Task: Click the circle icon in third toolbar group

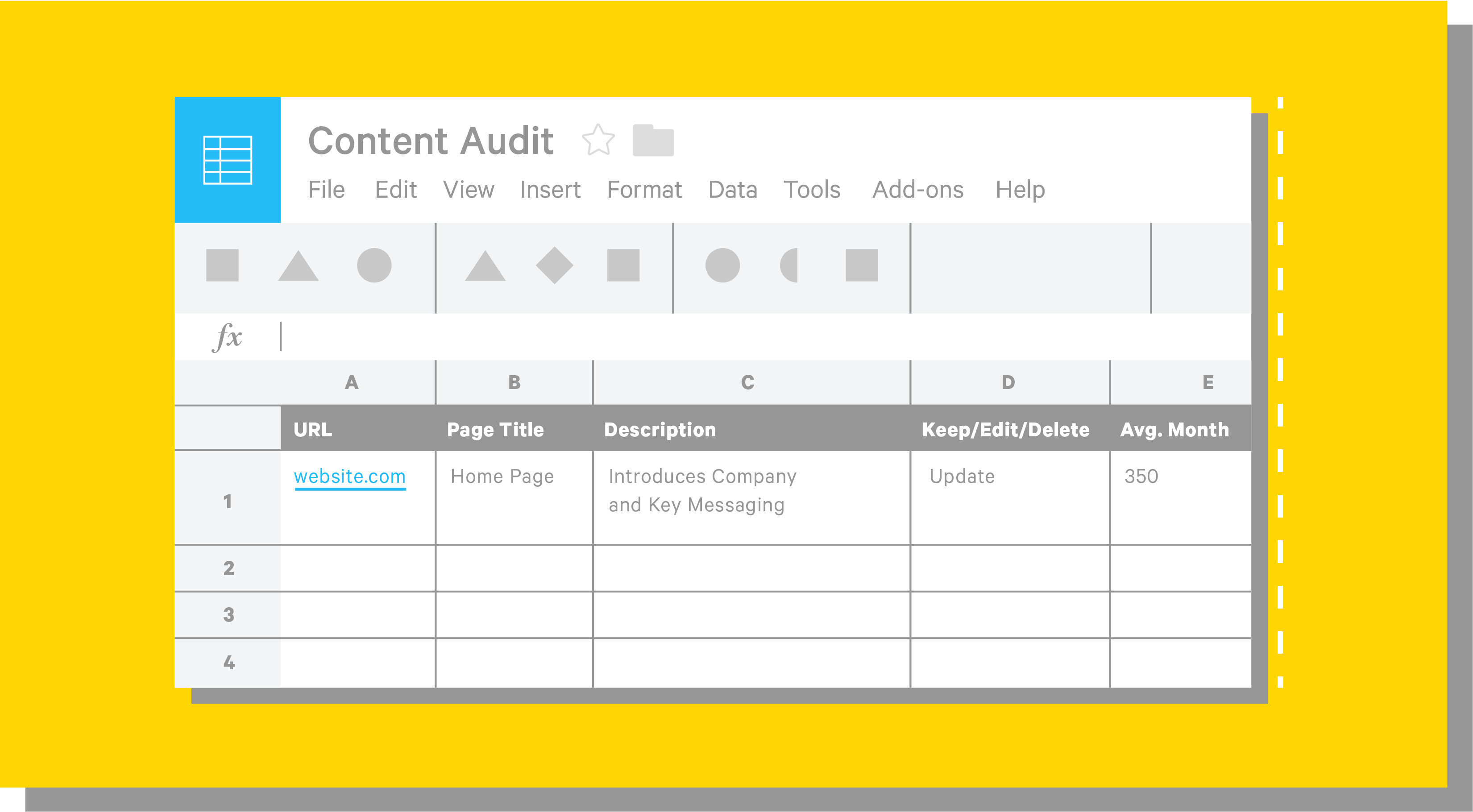Action: coord(723,265)
